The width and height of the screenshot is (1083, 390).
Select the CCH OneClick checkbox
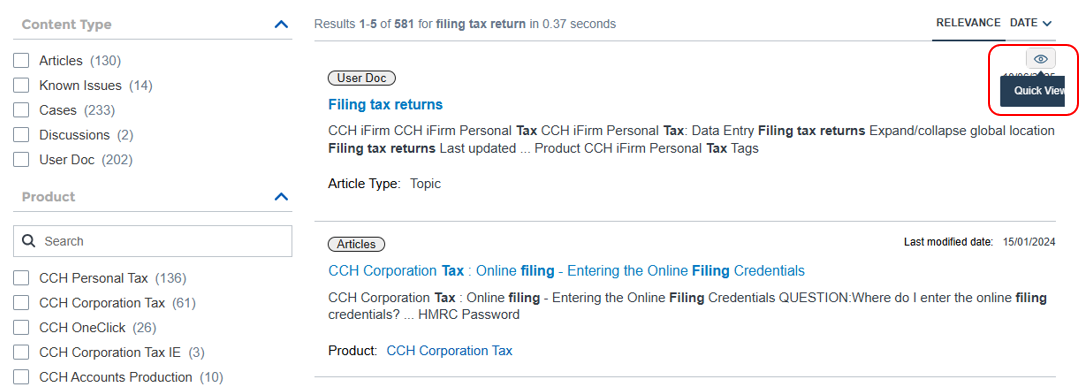tap(21, 328)
